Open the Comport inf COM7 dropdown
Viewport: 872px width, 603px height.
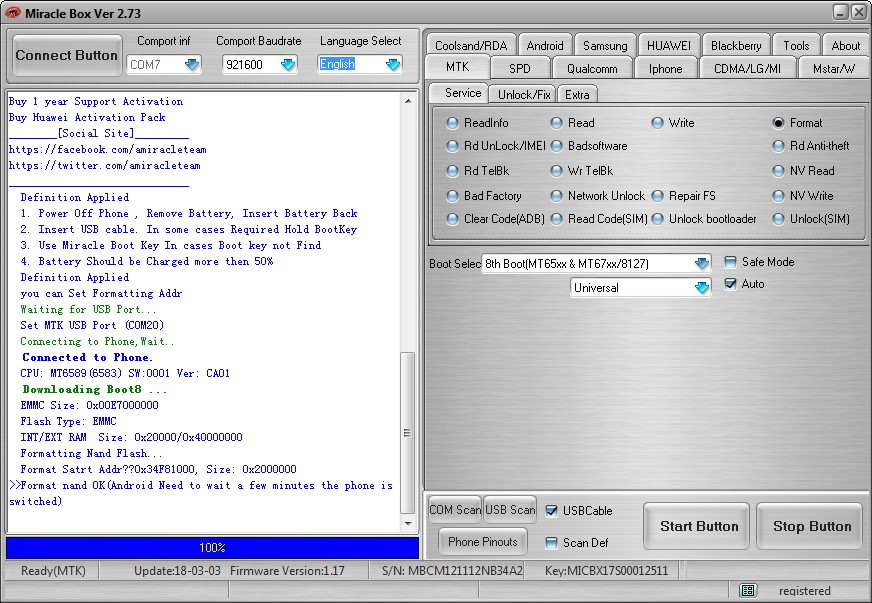(192, 65)
